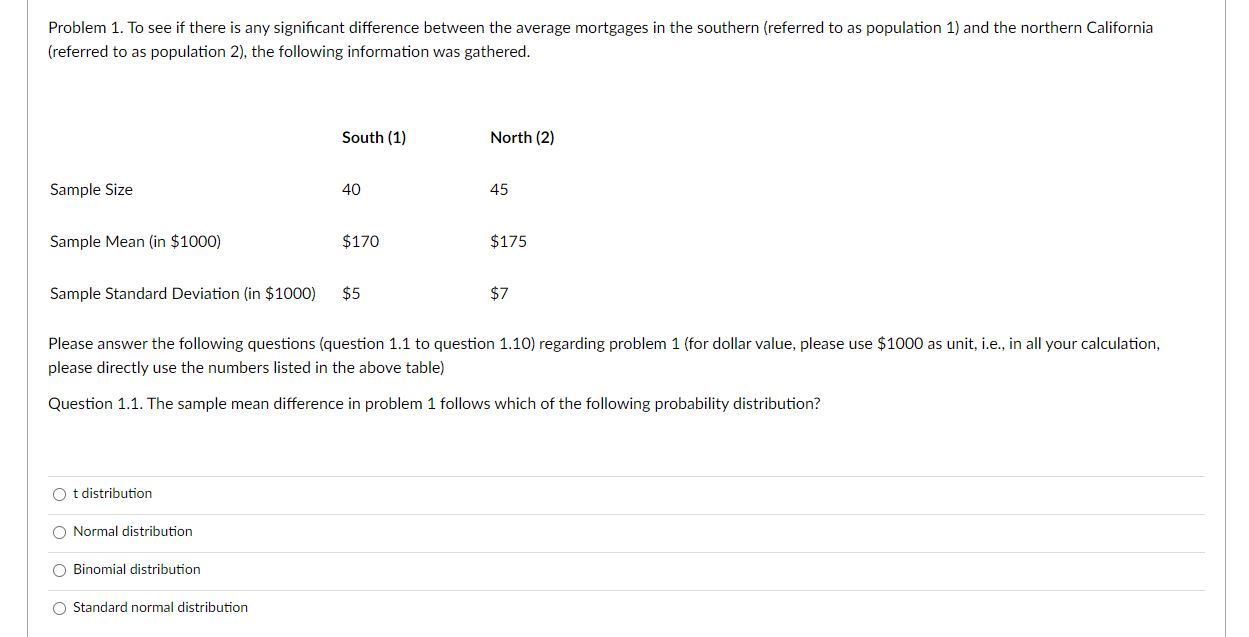The width and height of the screenshot is (1249, 637).
Task: Select the Standard normal distribution option
Action: (60, 607)
